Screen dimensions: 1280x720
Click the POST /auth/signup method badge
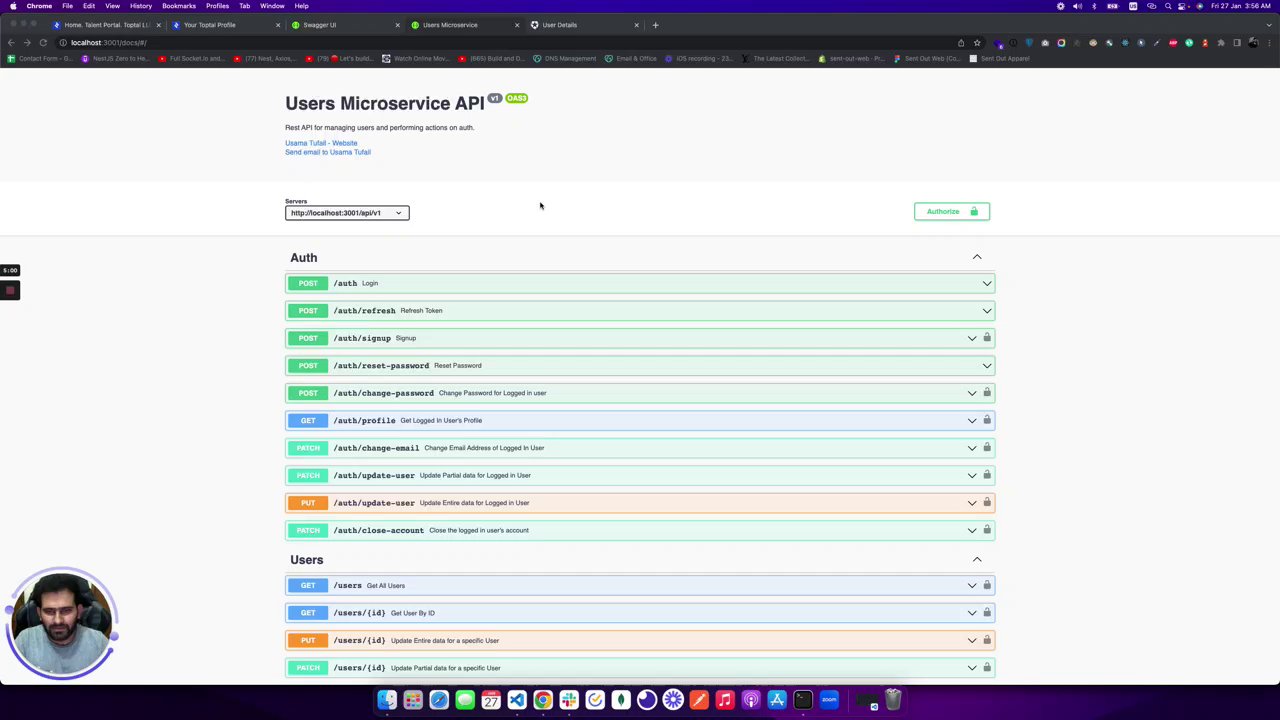[x=308, y=338]
